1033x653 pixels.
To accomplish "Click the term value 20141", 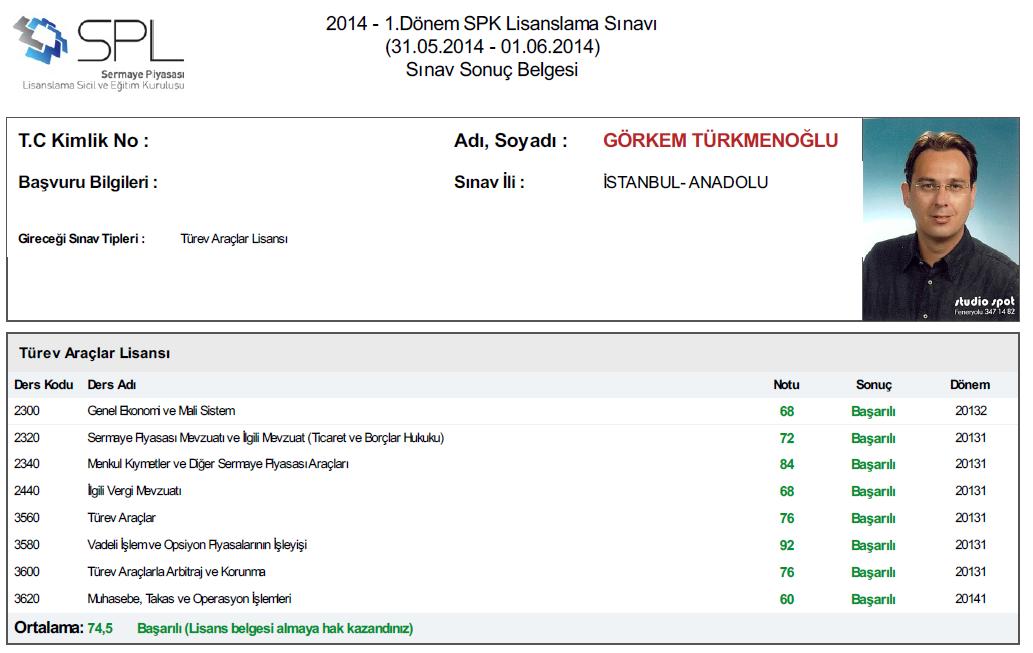I will click(x=970, y=599).
